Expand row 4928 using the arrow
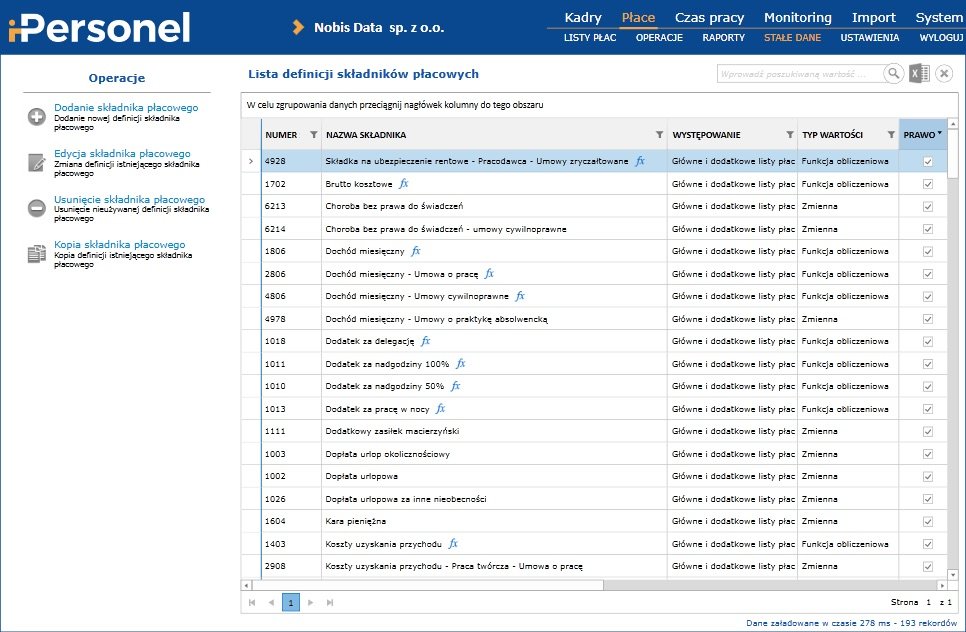966x632 pixels. click(250, 161)
